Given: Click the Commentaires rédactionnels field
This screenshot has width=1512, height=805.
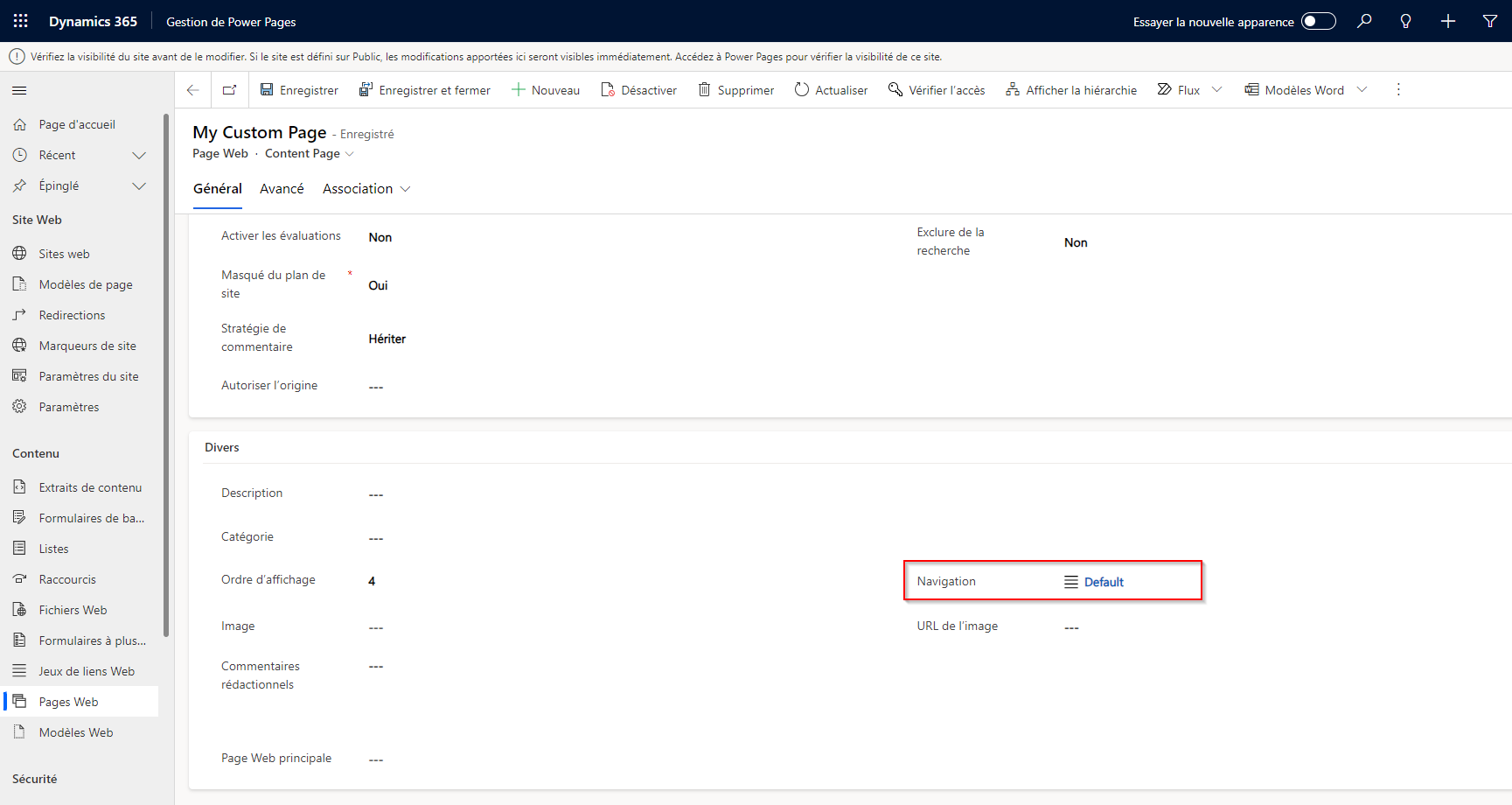Looking at the screenshot, I should click(376, 667).
